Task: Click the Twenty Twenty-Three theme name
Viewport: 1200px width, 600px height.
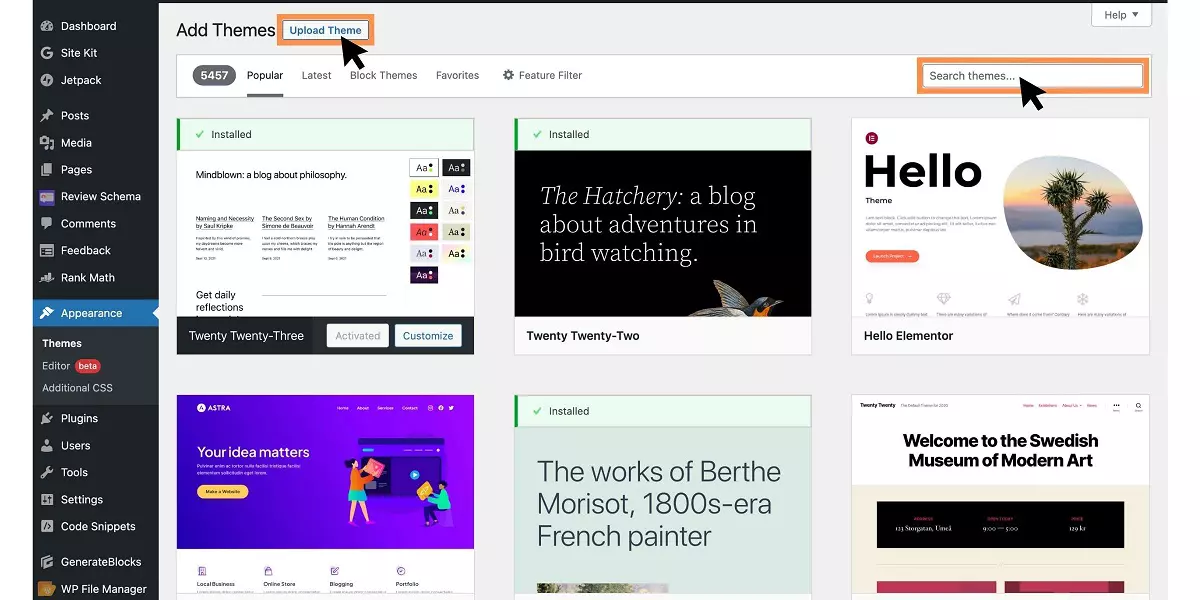Action: 246,336
